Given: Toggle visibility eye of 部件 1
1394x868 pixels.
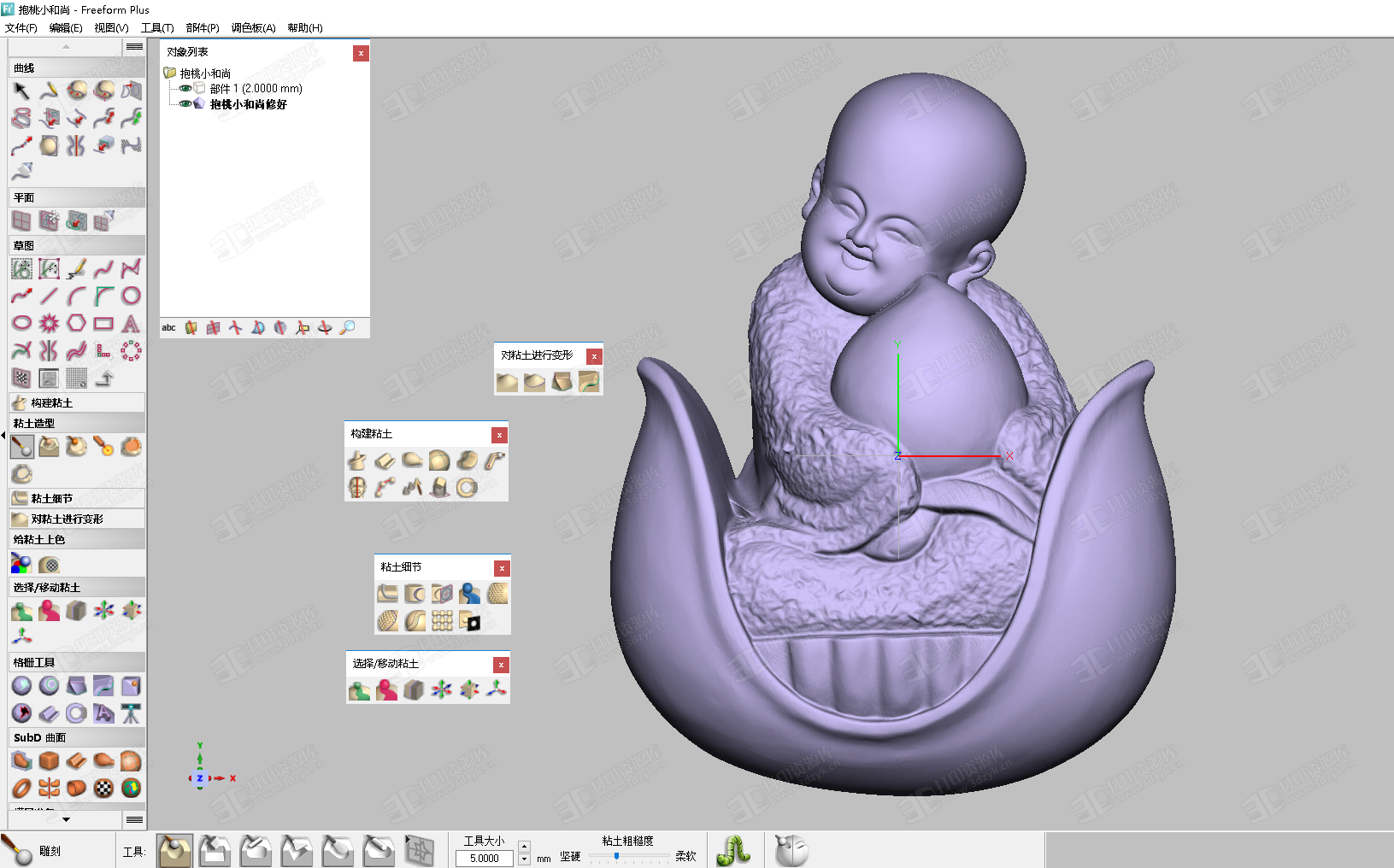Looking at the screenshot, I should [x=185, y=88].
